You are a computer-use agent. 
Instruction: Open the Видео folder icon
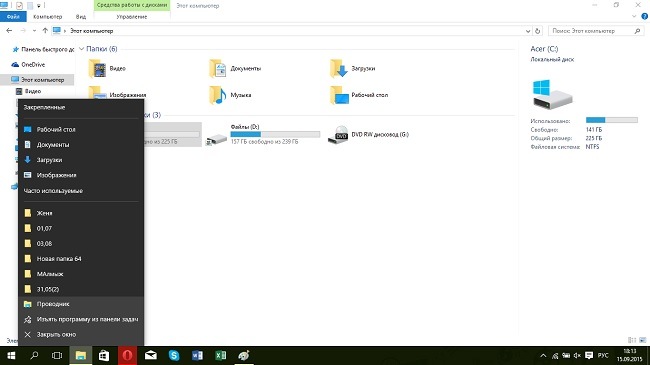pos(98,68)
